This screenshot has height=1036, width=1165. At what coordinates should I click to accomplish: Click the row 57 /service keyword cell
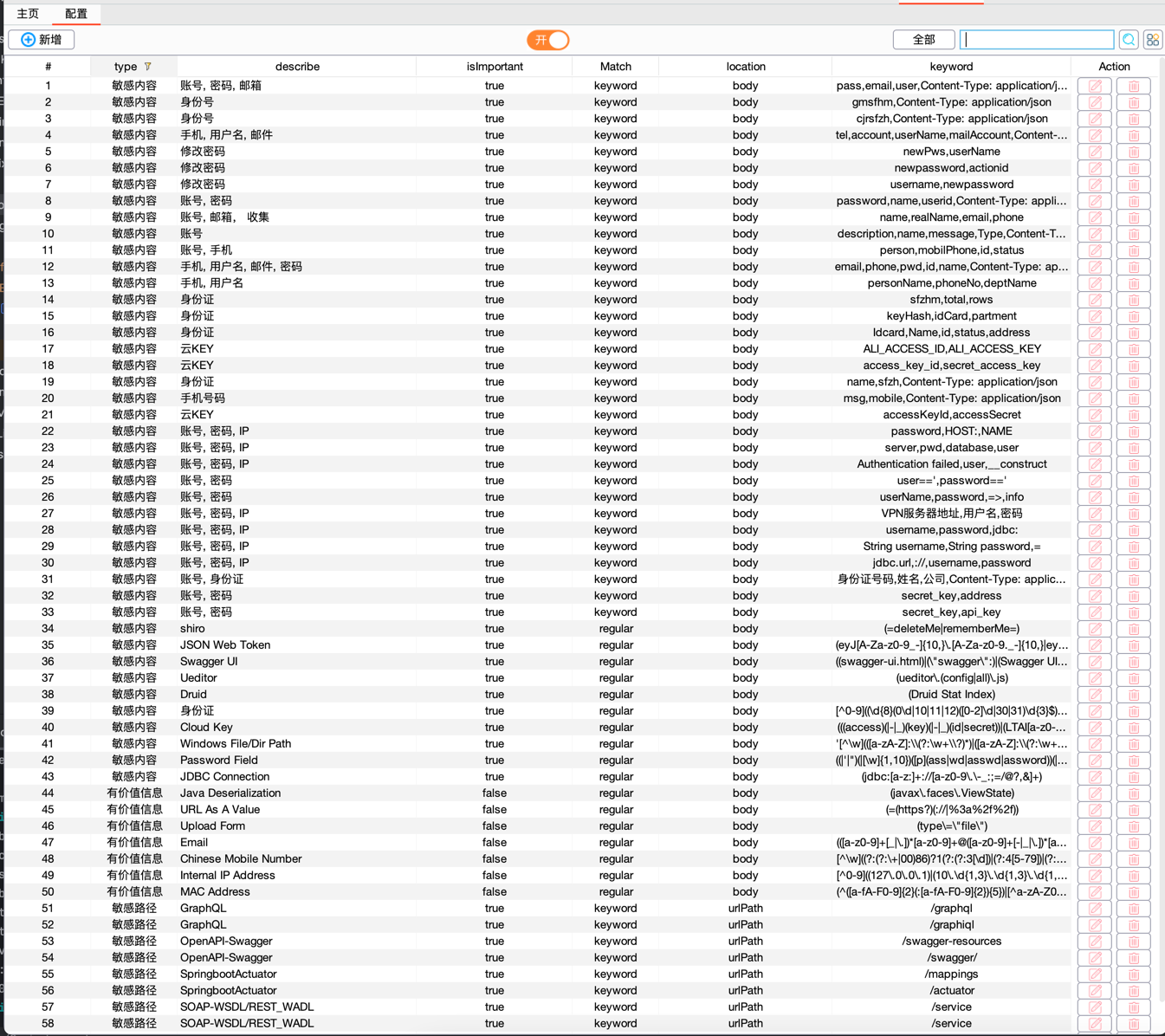951,1007
